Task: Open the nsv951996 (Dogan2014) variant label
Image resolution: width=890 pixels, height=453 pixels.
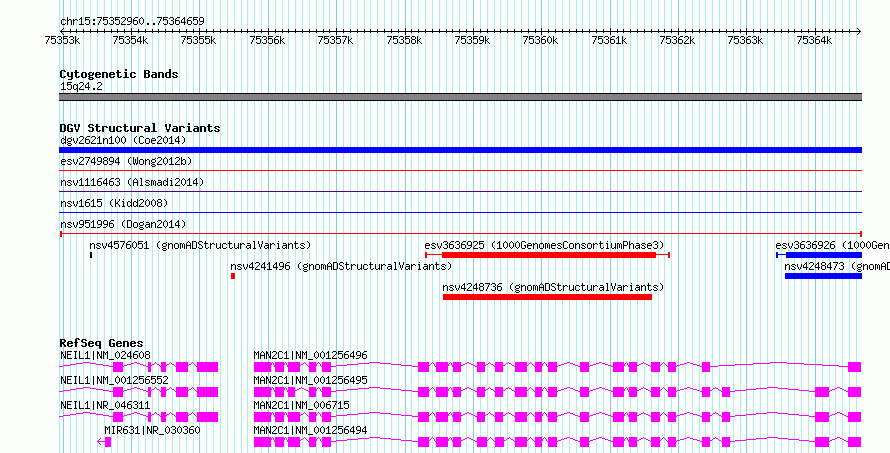Action: (x=123, y=224)
